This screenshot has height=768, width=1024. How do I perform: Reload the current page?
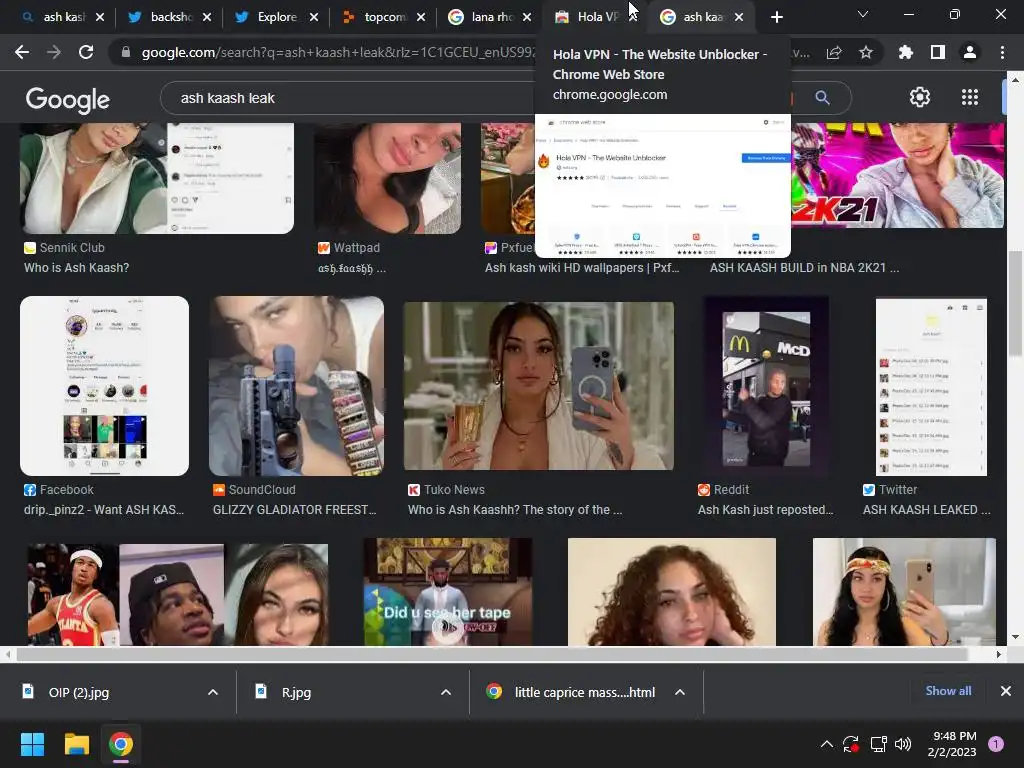click(x=86, y=52)
